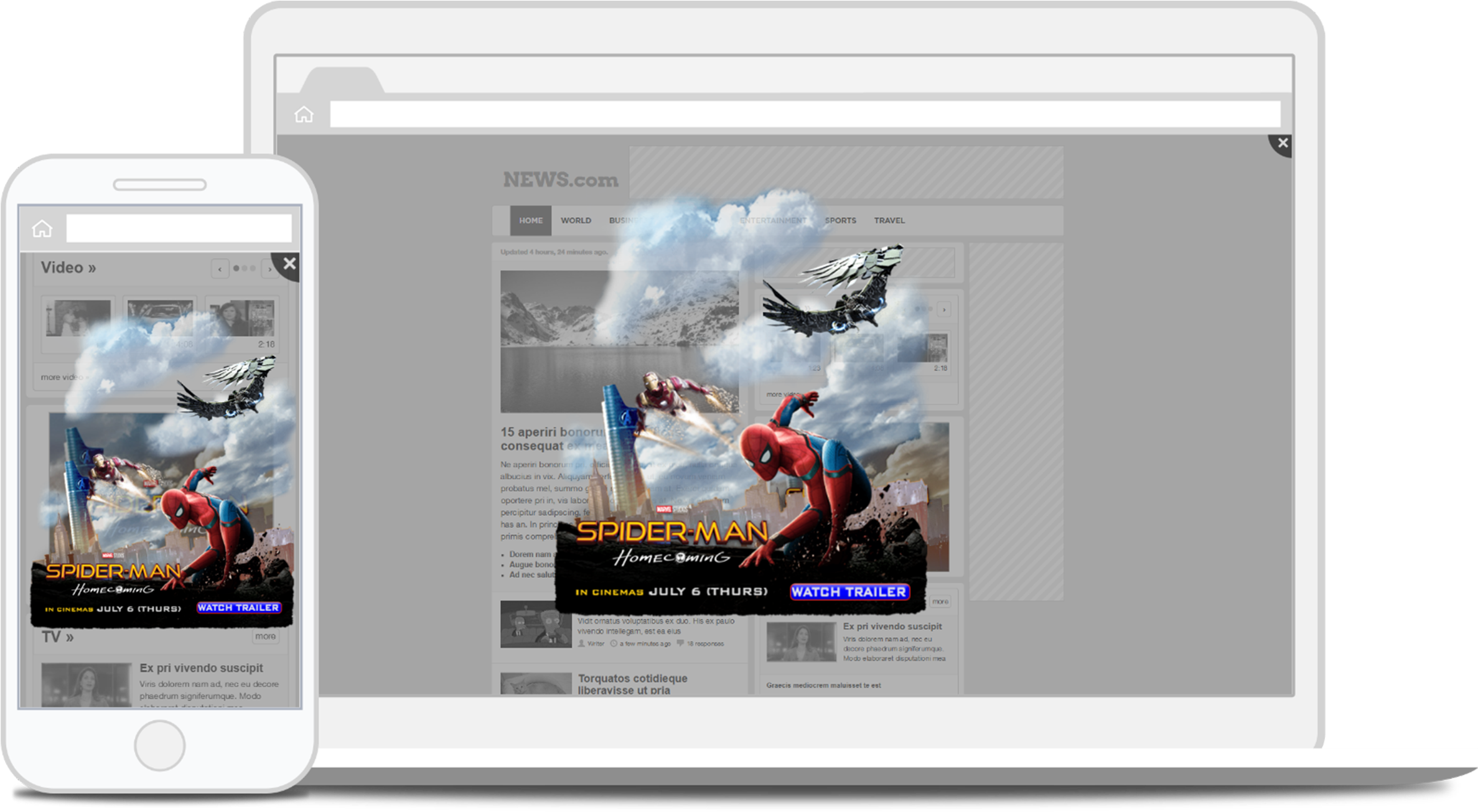
Task: Click WATCH TRAILER in the phone ad
Action: [238, 607]
